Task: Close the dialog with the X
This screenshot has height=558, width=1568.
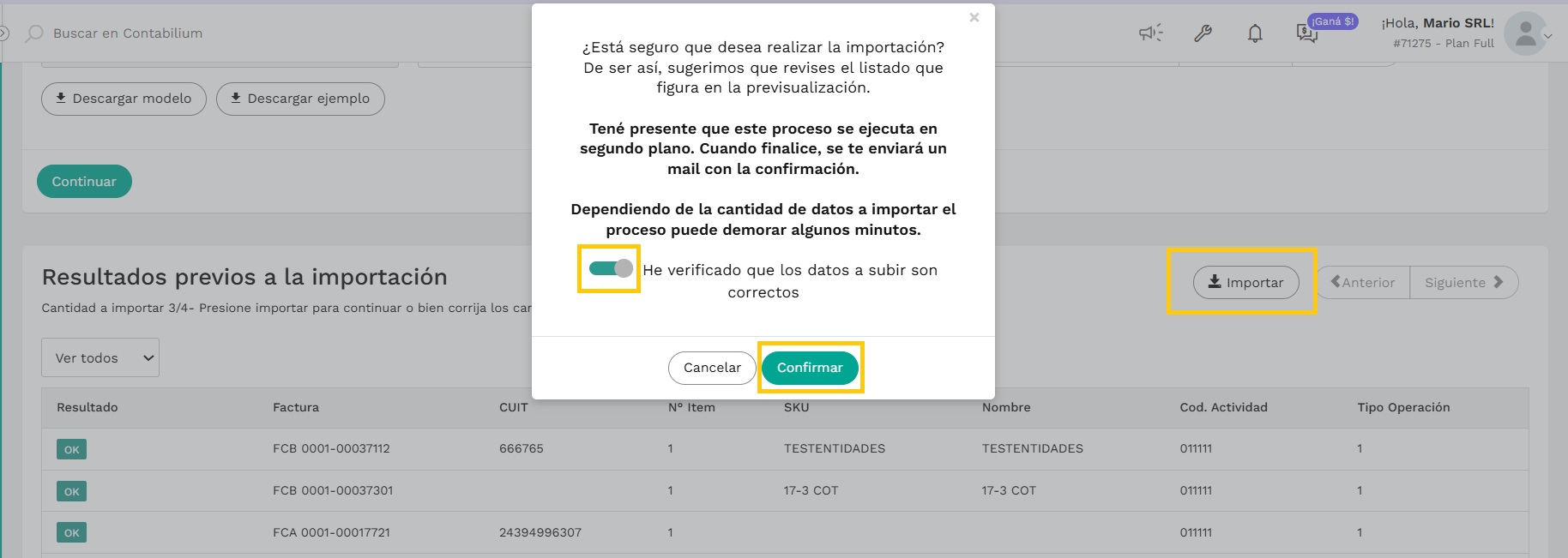Action: click(x=974, y=17)
